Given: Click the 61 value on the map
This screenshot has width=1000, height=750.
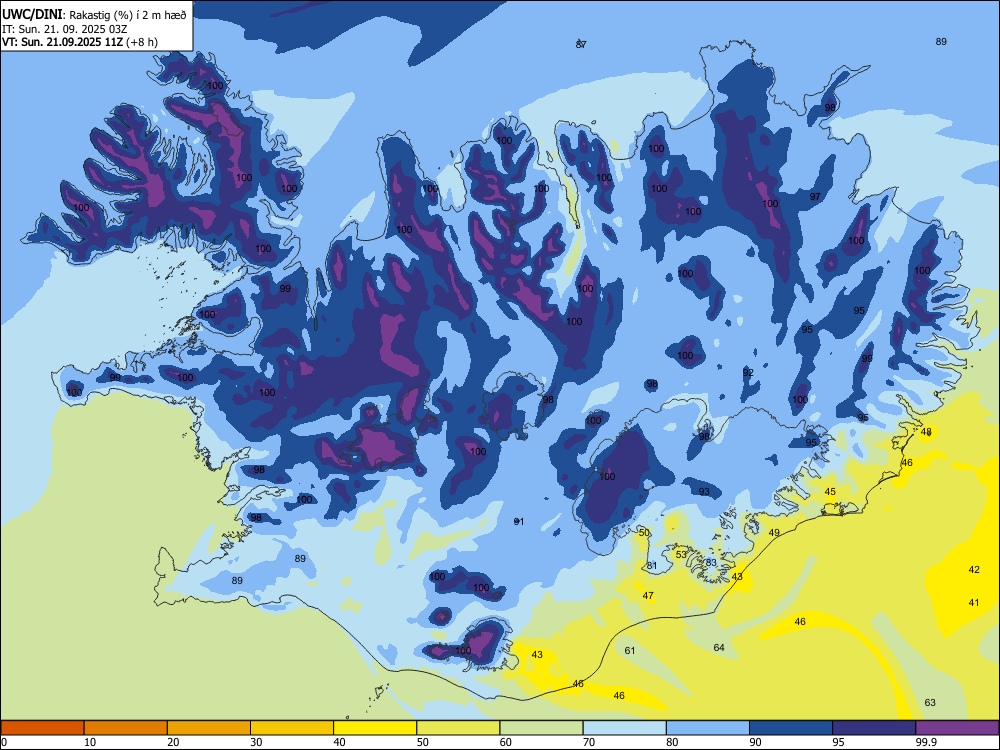Looking at the screenshot, I should 629,651.
